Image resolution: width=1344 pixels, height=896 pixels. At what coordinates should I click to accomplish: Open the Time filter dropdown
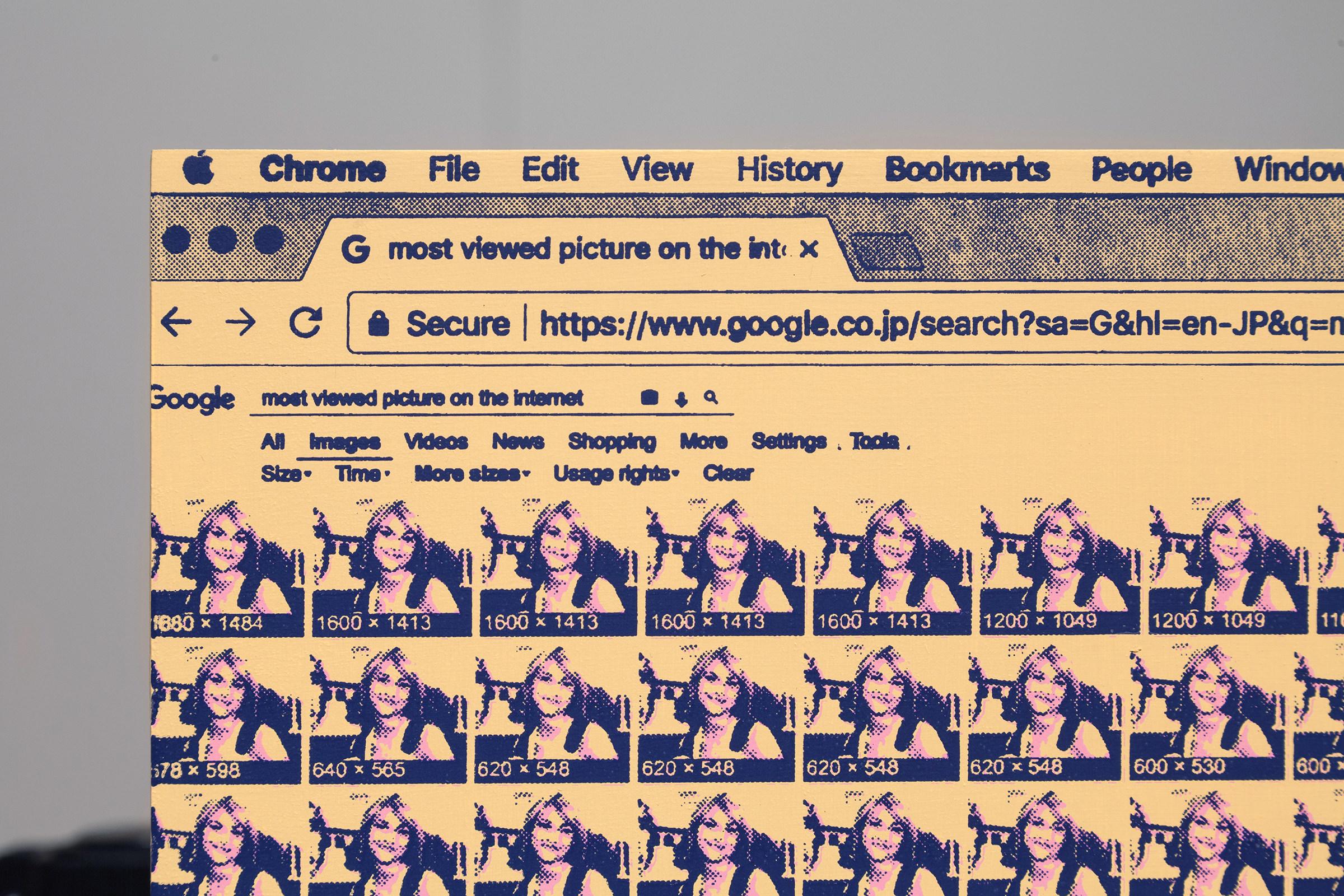pos(362,474)
